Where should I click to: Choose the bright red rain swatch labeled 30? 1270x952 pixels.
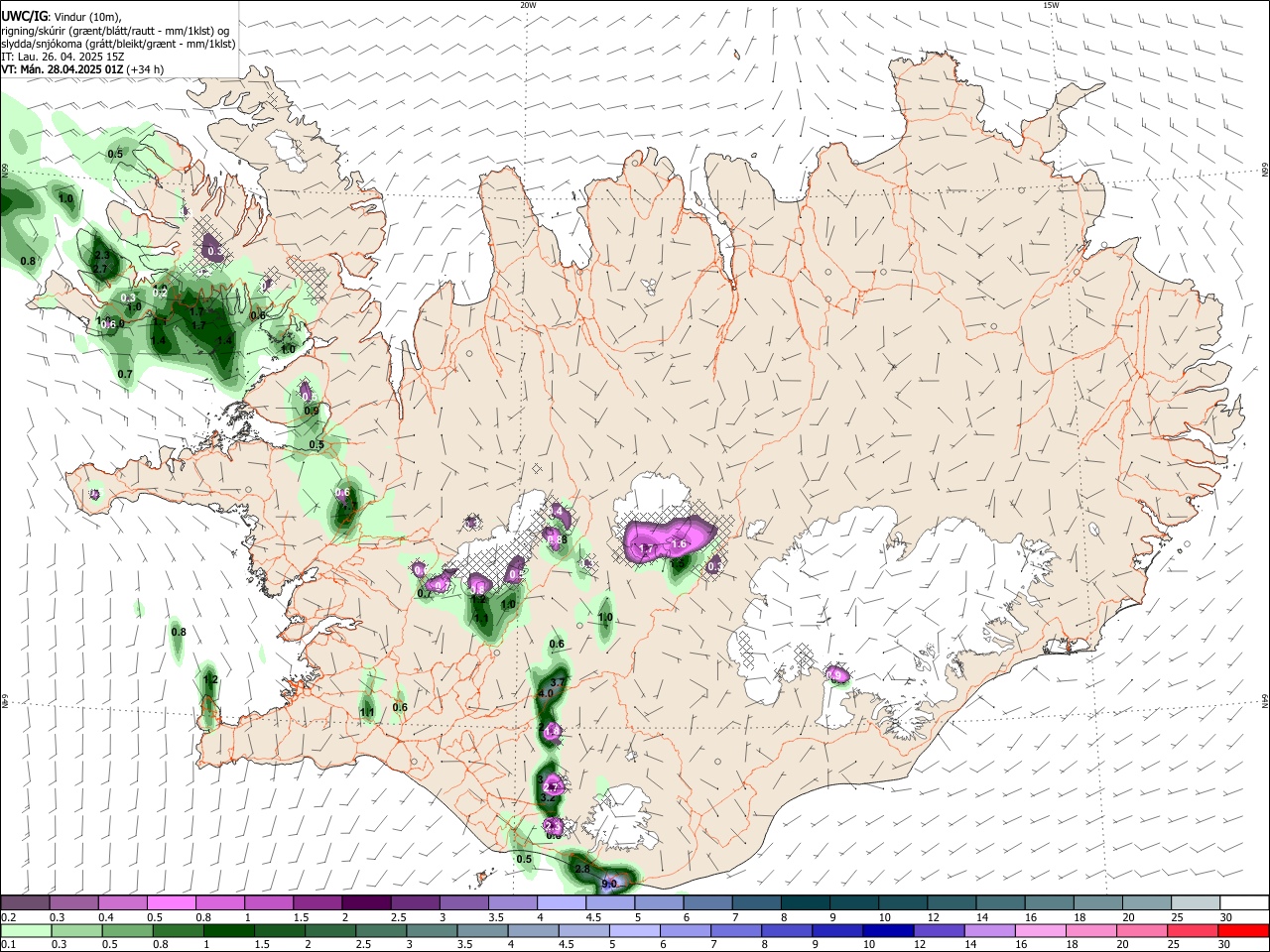(x=1244, y=930)
